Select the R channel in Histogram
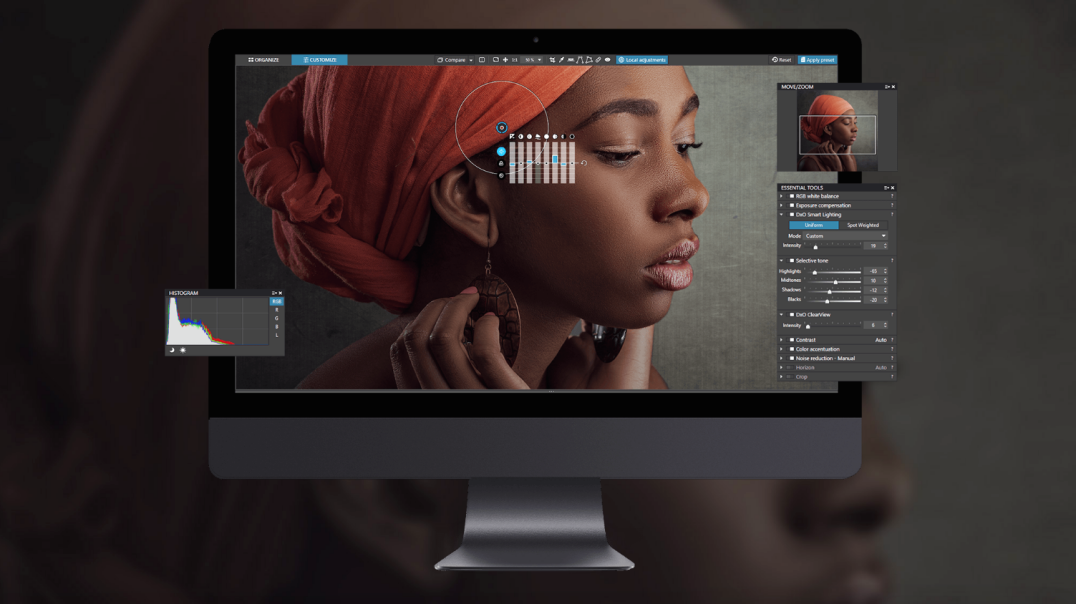Screen dimensions: 1076x604 coord(277,310)
